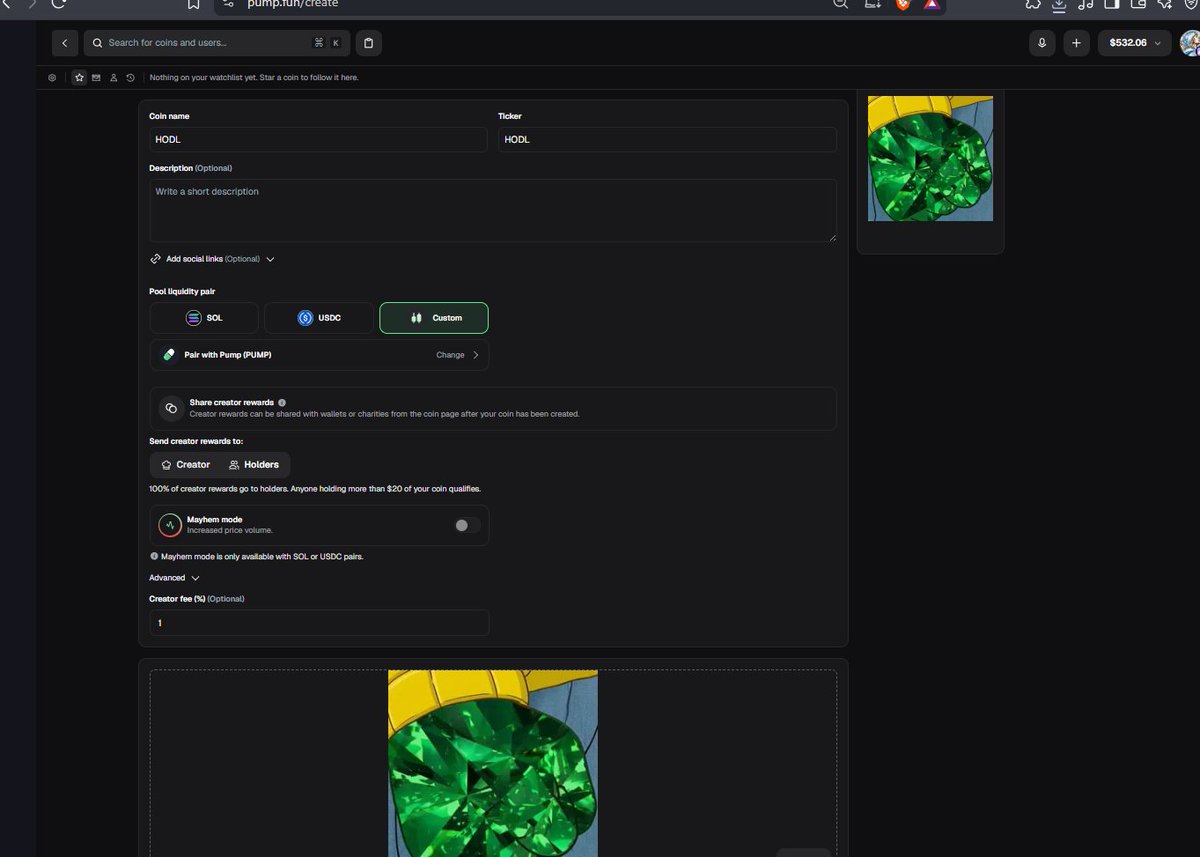Click the uploaded diamond hand image in dropzone
This screenshot has width=1200, height=857.
coord(493,763)
